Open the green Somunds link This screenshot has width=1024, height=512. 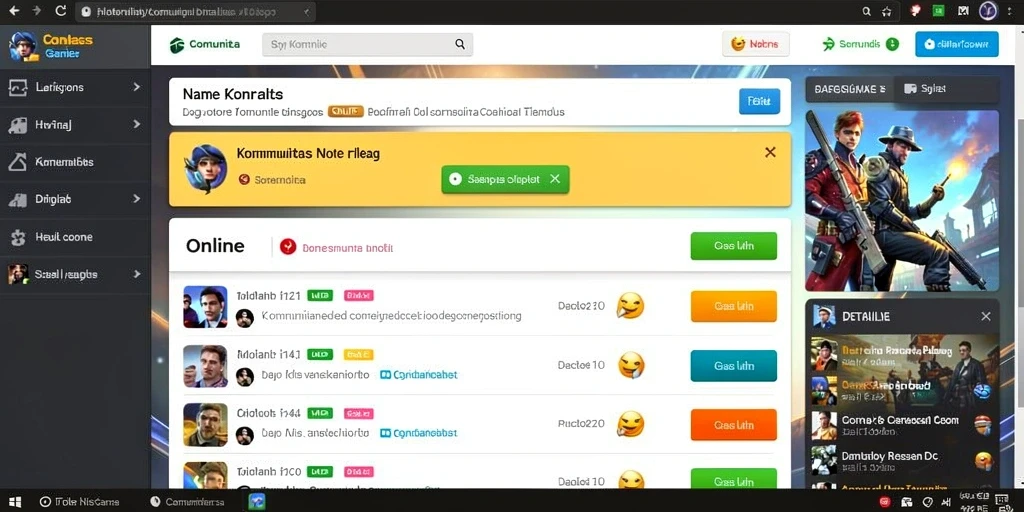click(x=859, y=44)
